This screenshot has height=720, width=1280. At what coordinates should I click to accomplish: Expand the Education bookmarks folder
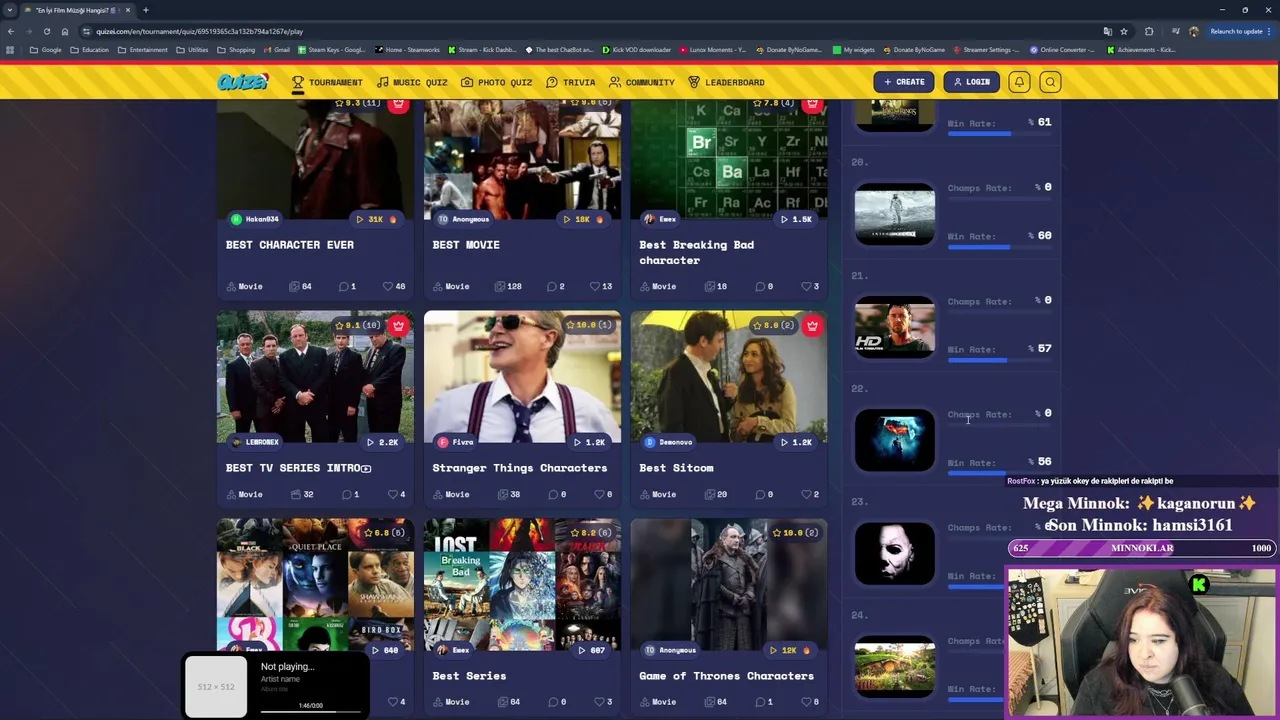click(x=89, y=49)
